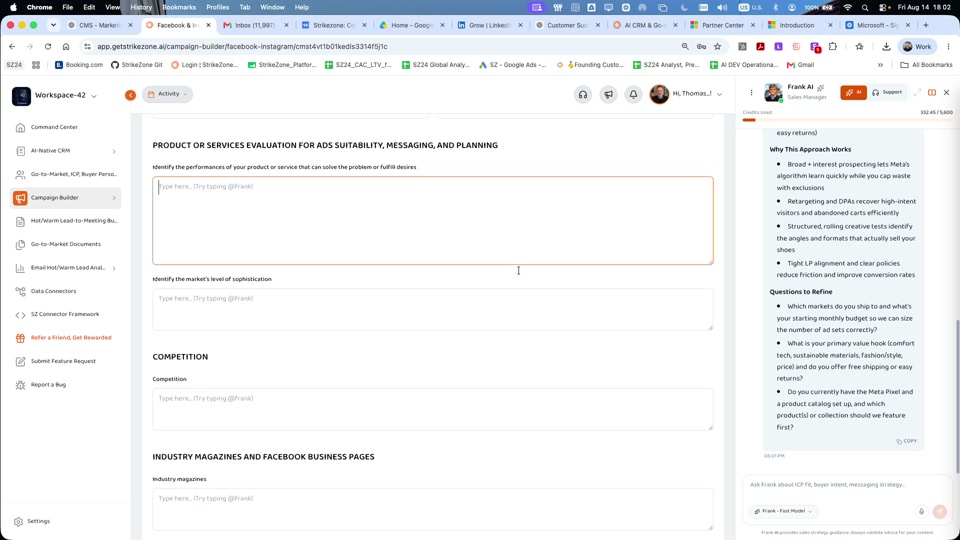Click the Frank AI avatar picture

(x=773, y=92)
